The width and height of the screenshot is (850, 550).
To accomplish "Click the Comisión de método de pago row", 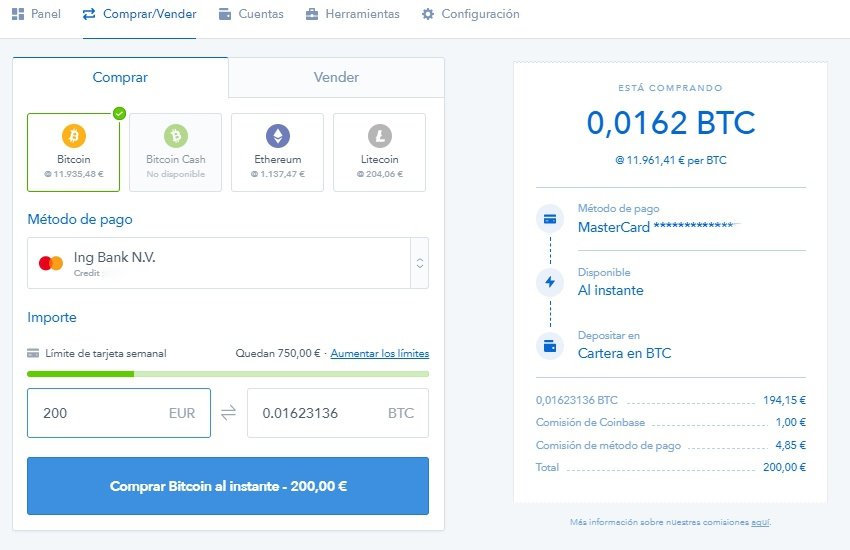I will point(671,445).
